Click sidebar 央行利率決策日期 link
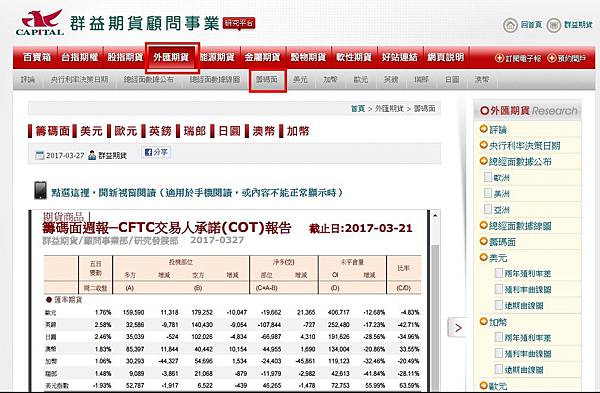Viewport: 600px width, 393px height. coord(525,146)
